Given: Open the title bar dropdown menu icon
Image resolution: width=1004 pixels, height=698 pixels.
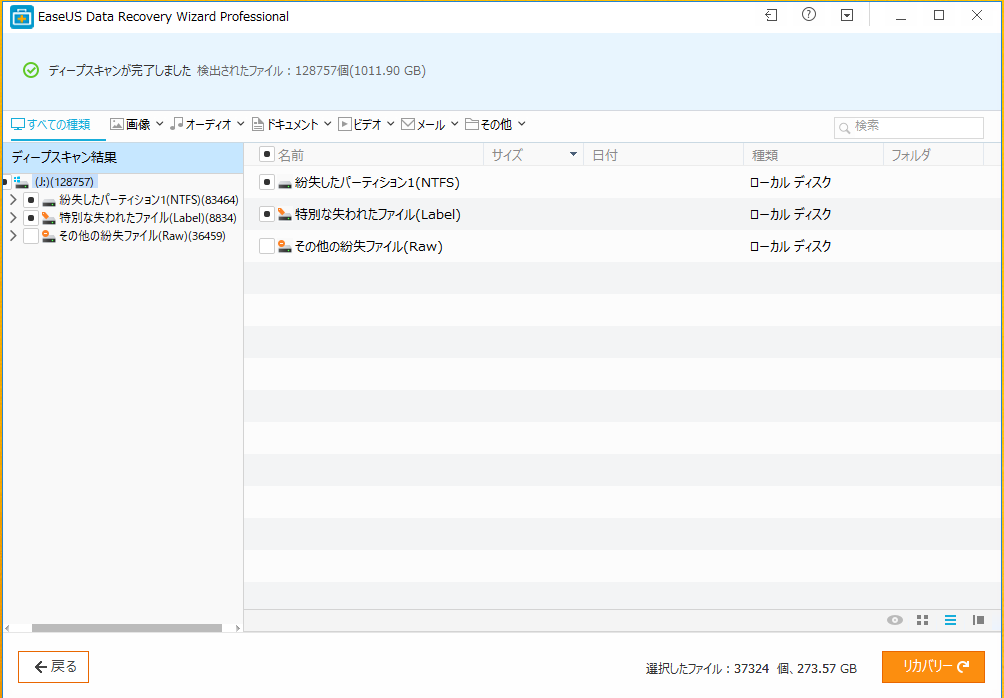Looking at the screenshot, I should point(847,16).
